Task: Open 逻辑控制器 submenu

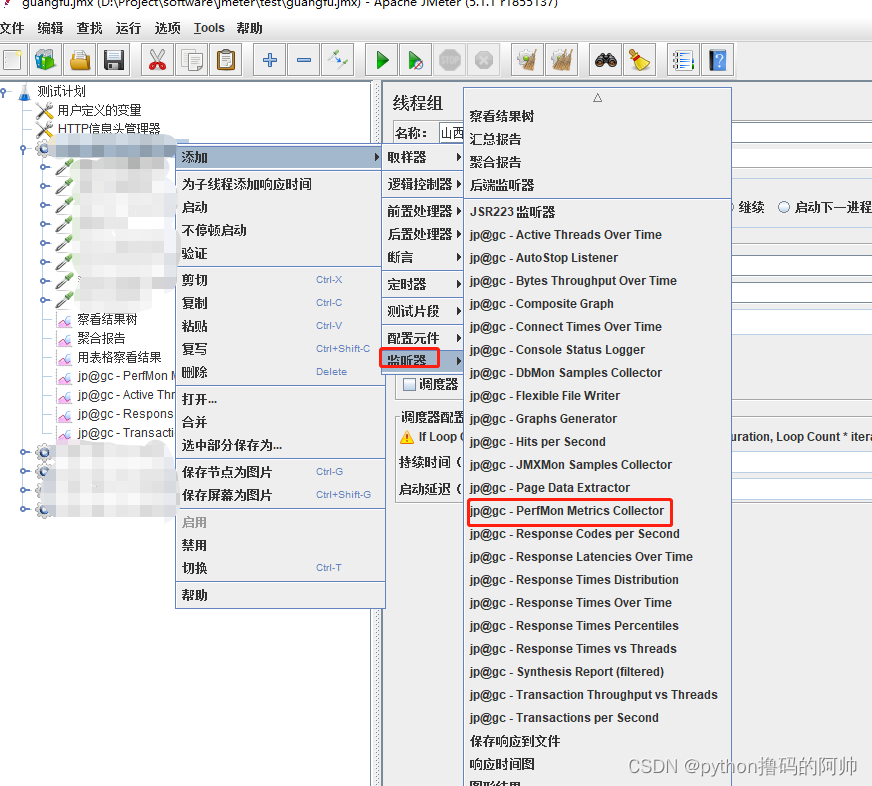Action: [423, 184]
